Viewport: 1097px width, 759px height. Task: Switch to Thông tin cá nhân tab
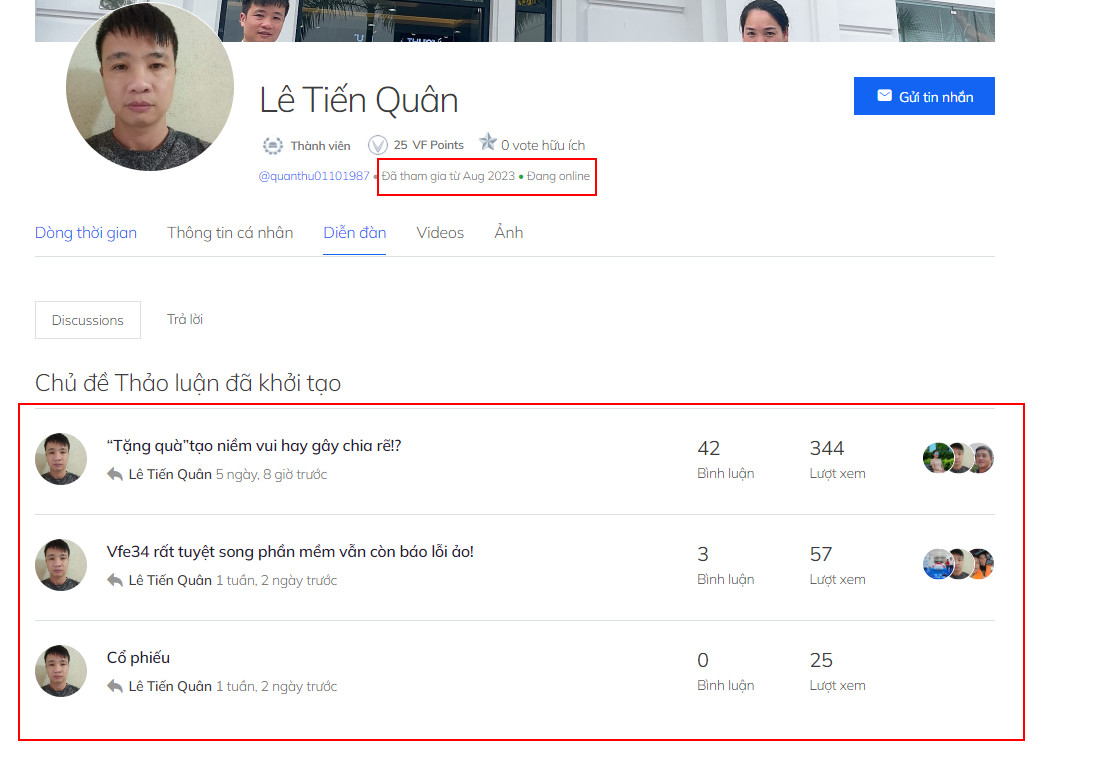click(230, 233)
